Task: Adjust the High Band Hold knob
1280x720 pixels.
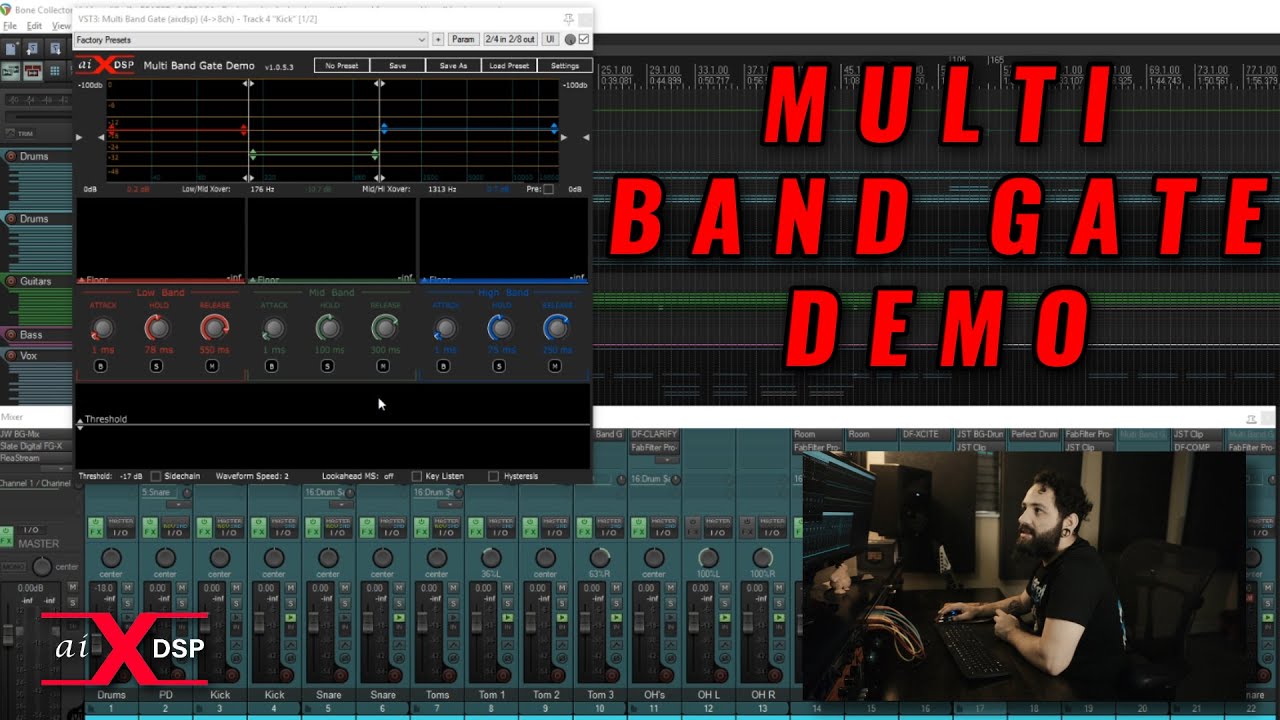Action: [500, 327]
